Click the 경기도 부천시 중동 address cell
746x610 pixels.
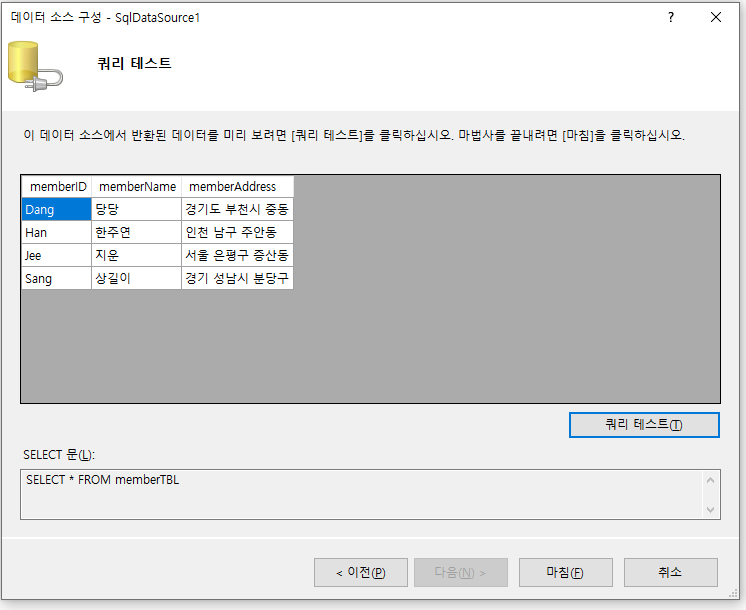(x=237, y=209)
